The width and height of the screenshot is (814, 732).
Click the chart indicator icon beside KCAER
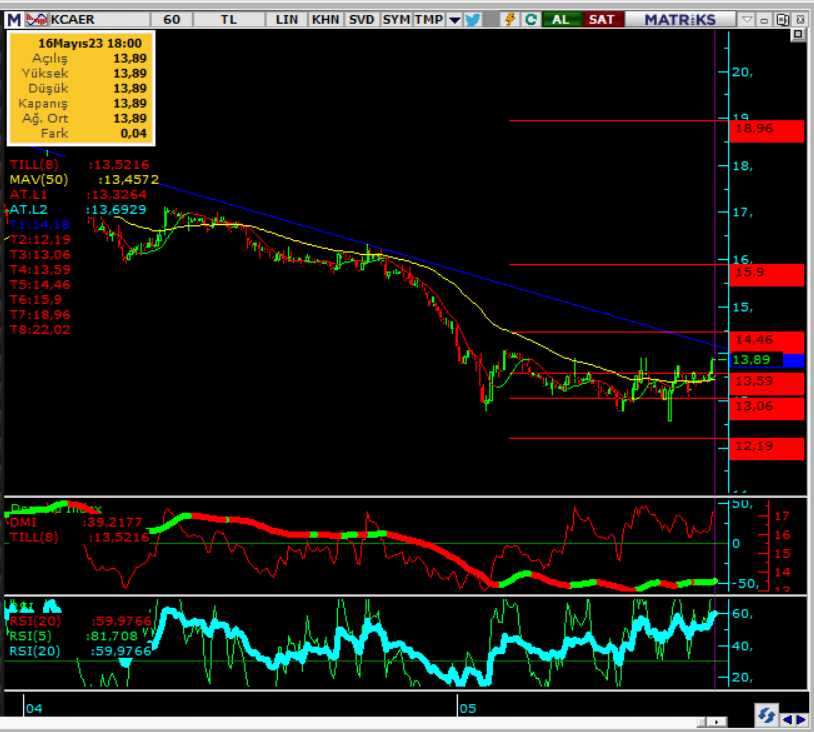tap(37, 20)
